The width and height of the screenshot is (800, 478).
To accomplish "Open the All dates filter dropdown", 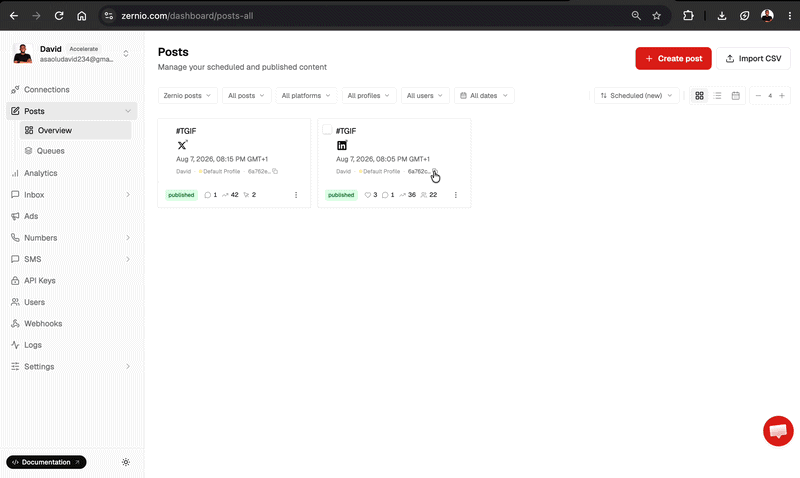I will (484, 95).
